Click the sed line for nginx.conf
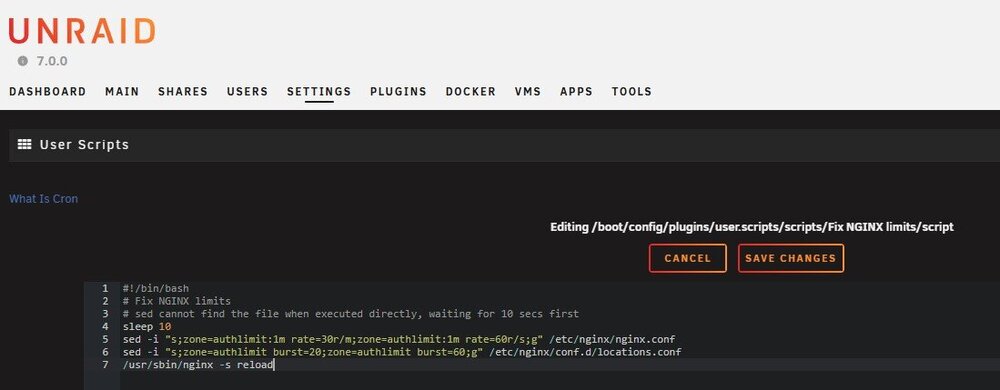1000x390 pixels. (x=399, y=339)
